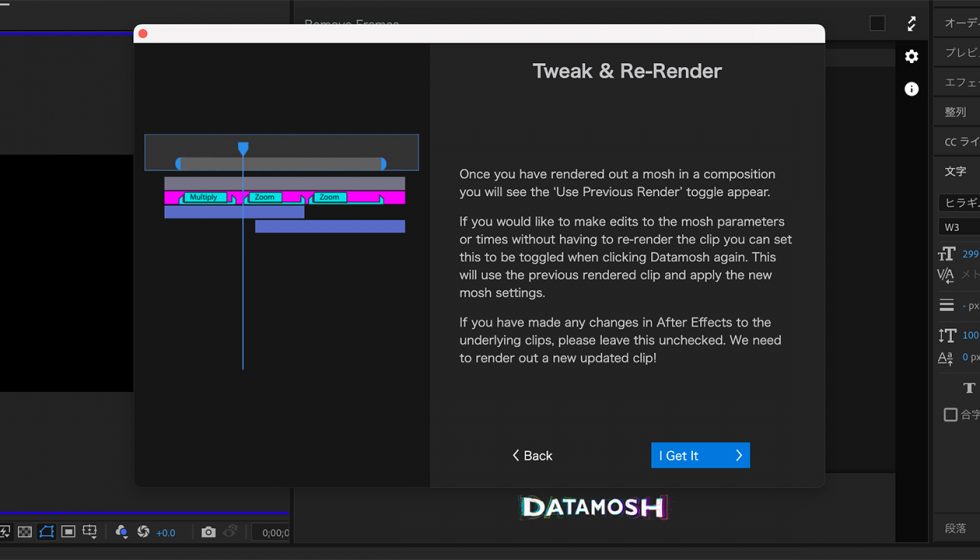
Task: Click the first Zoom marker in diagram
Action: click(265, 198)
